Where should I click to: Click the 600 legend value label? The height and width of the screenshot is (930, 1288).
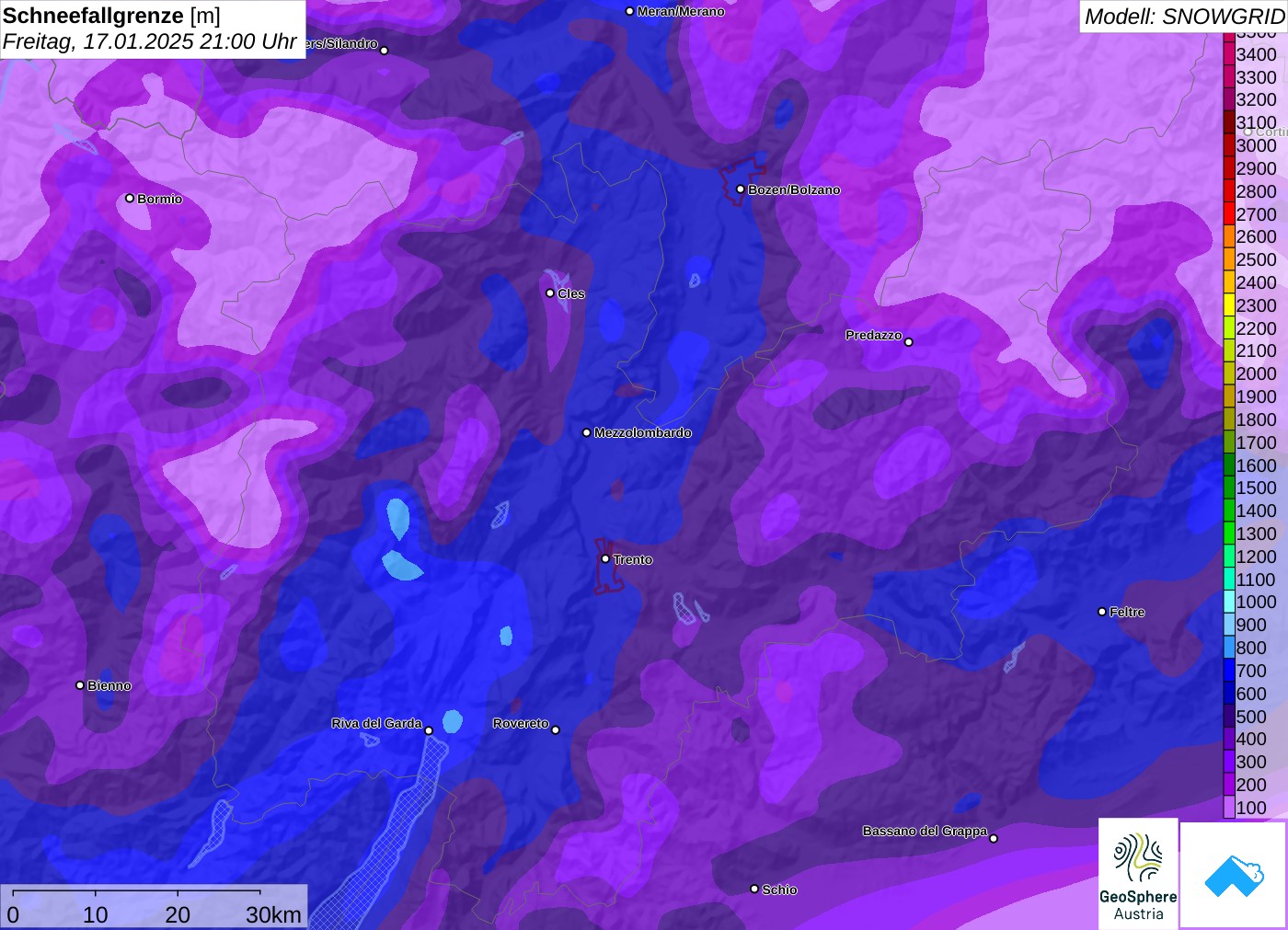tap(1251, 694)
